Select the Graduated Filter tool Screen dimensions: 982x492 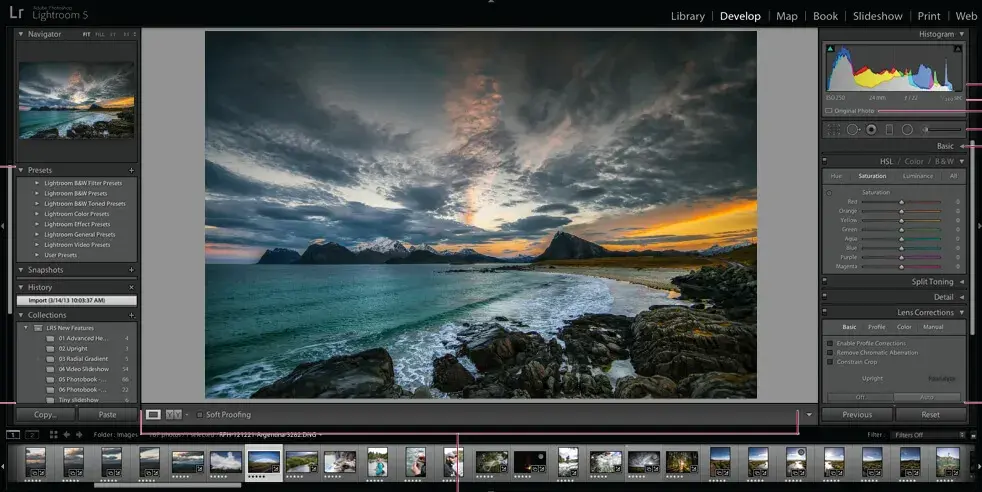click(889, 130)
